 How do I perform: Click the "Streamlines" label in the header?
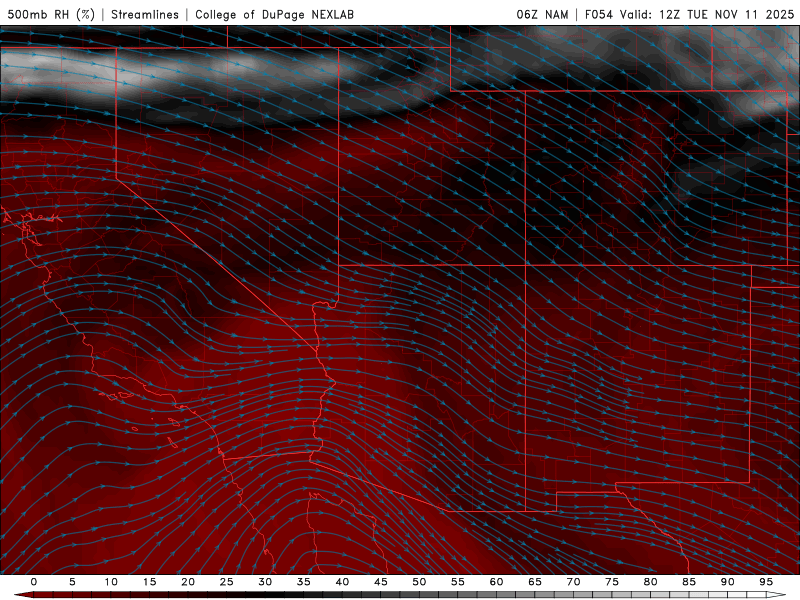pos(145,14)
